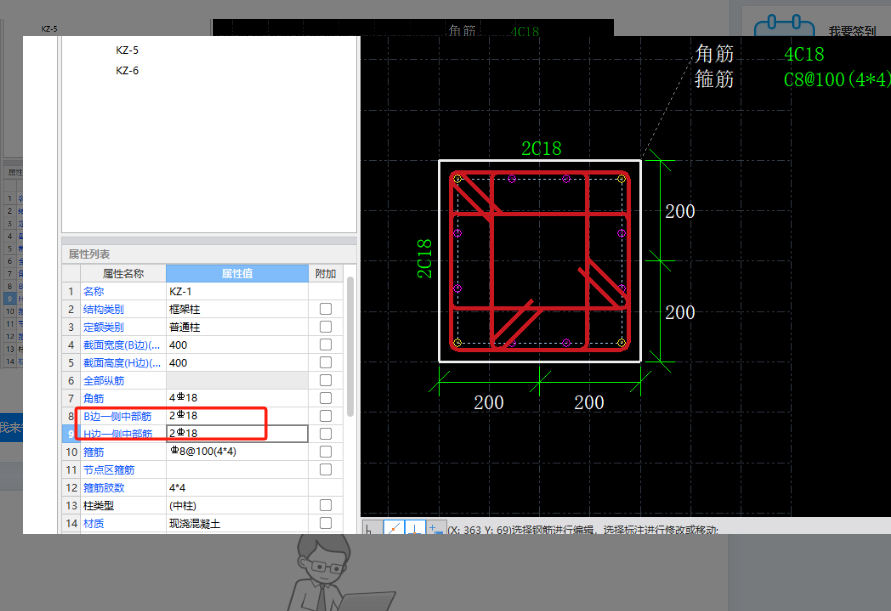Screen dimensions: 891x611
Task: Click the green 2C18 label above the section
Action: (542, 148)
